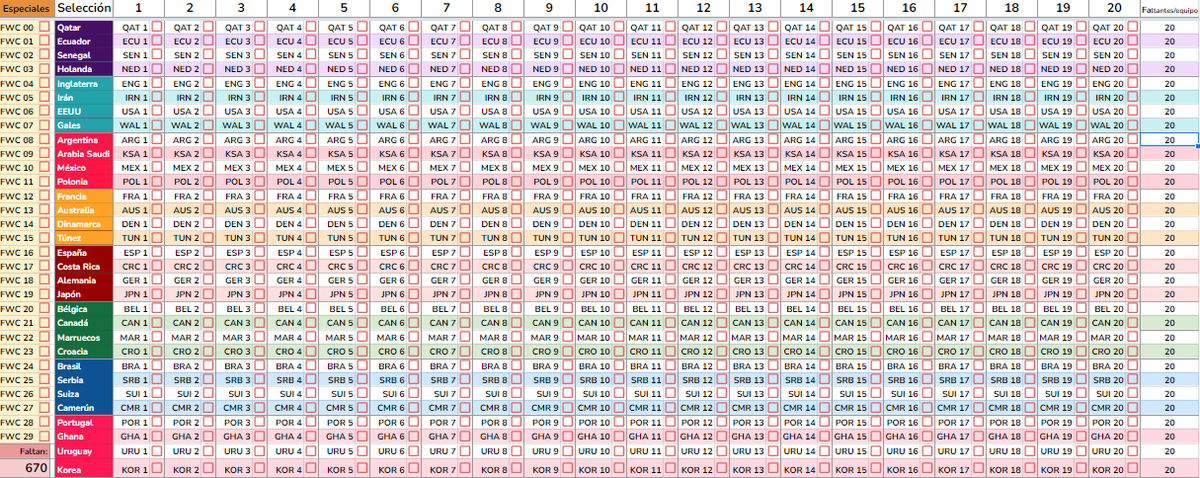The image size is (1200, 478).
Task: Select the España team cell
Action: click(x=84, y=253)
